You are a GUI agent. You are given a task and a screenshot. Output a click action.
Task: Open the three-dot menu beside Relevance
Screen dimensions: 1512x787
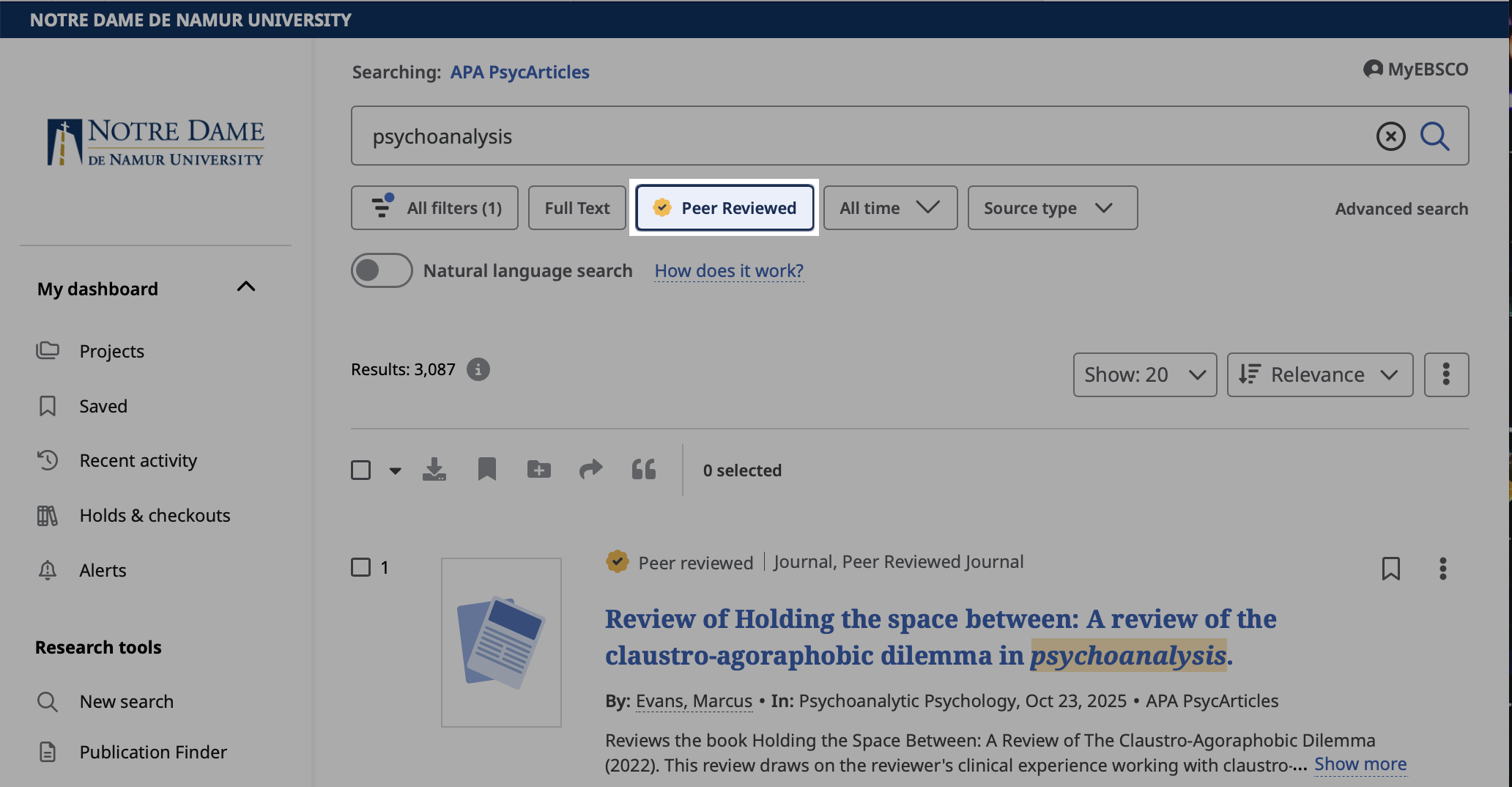1446,374
